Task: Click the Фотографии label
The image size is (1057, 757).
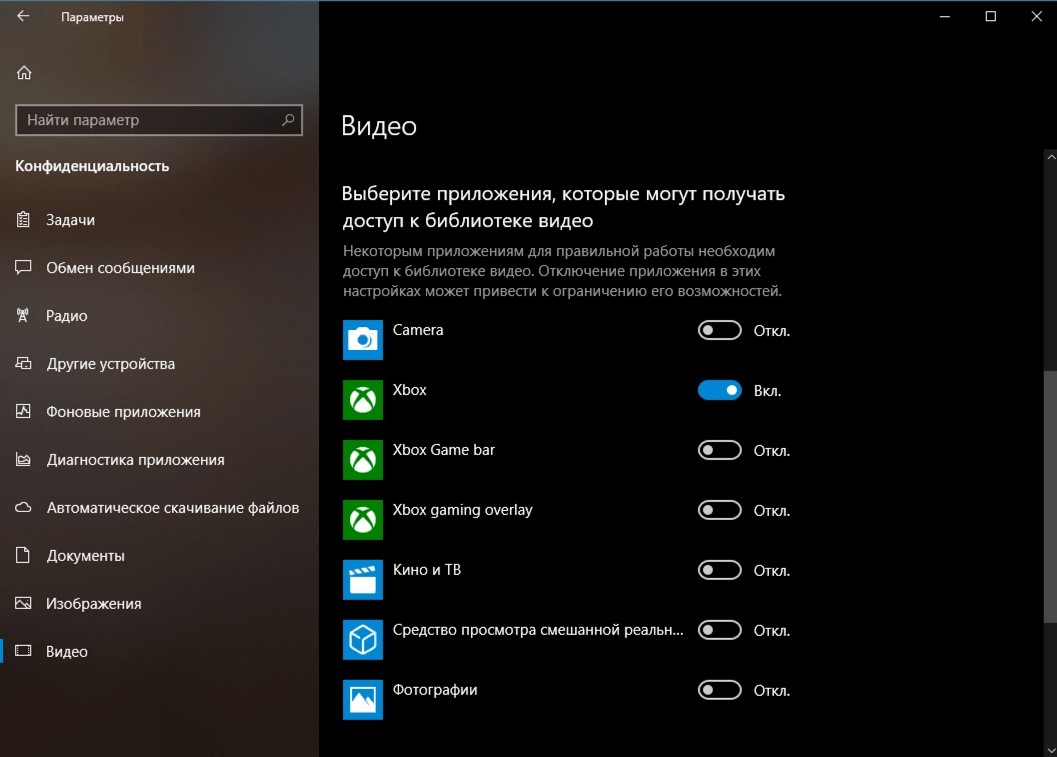Action: point(435,690)
